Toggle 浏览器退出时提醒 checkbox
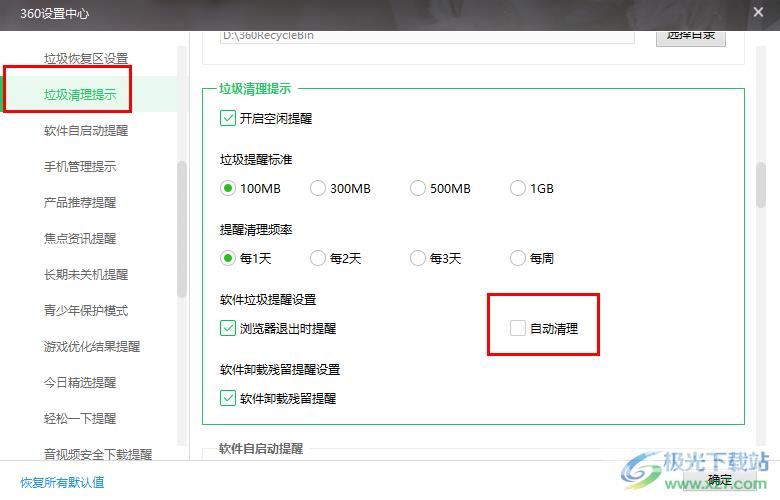This screenshot has height=500, width=780. (x=228, y=328)
